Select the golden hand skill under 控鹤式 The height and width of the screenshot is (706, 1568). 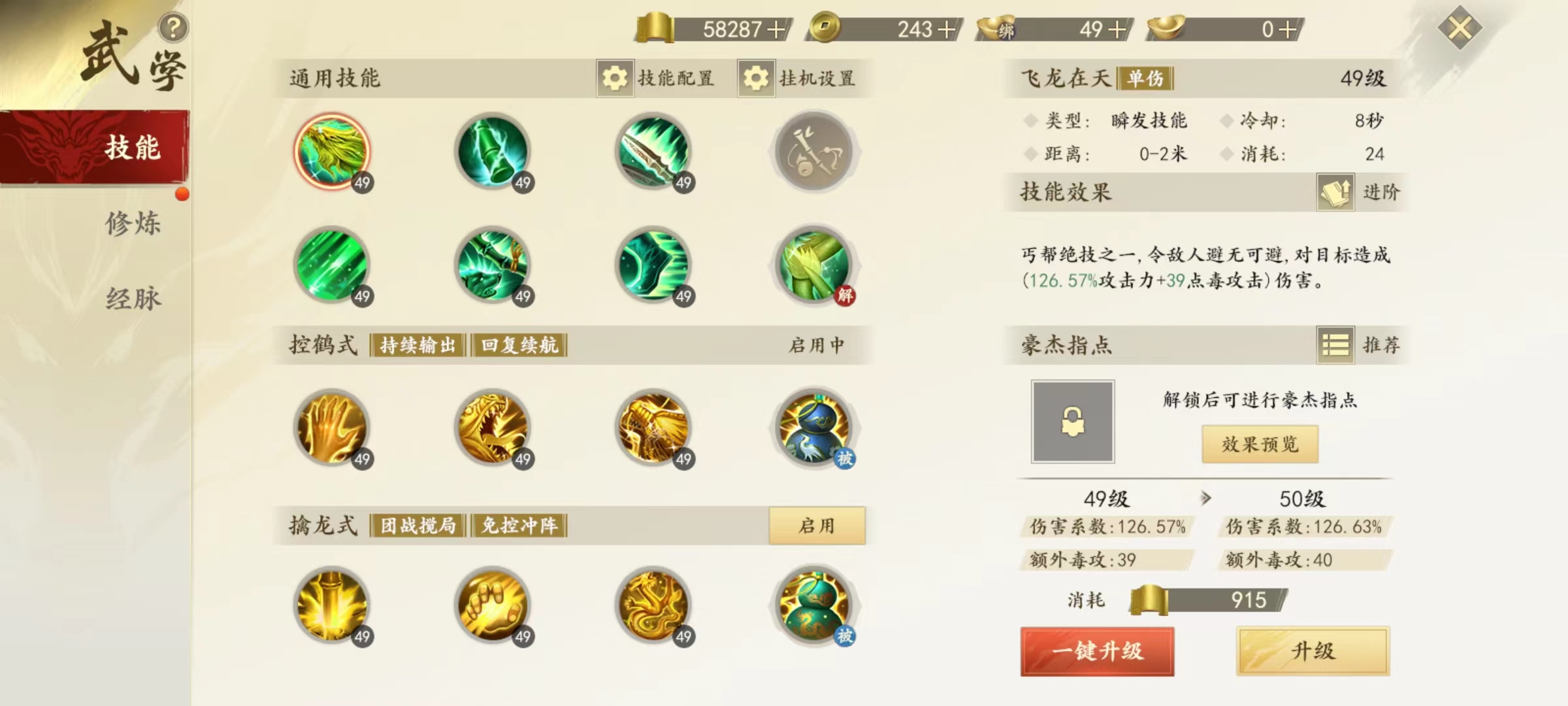[x=332, y=428]
